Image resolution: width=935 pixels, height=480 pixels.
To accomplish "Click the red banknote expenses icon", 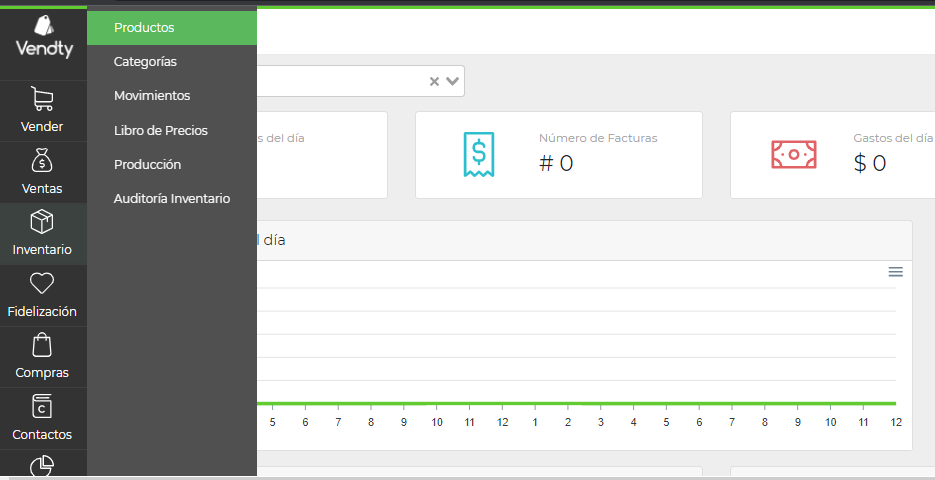I will coord(794,154).
